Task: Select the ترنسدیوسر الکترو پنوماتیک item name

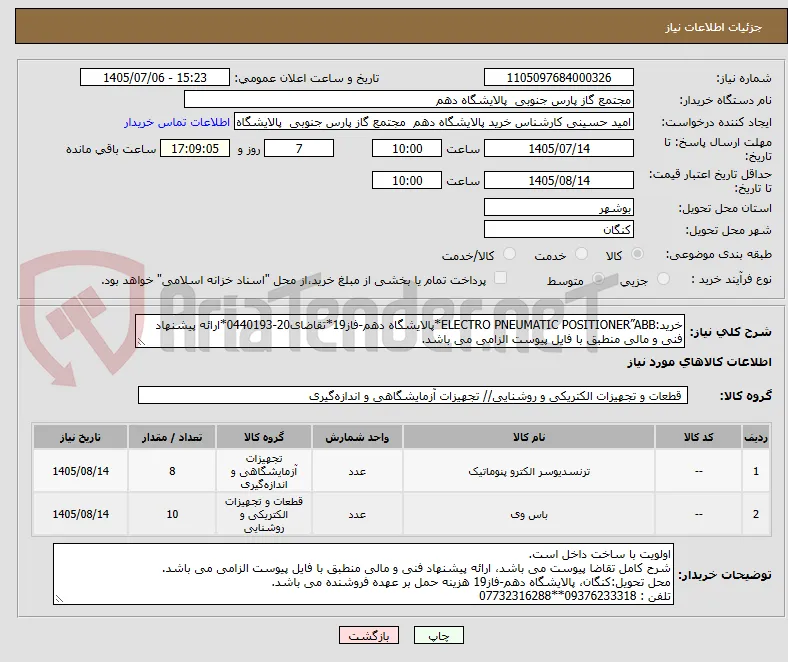Action: click(529, 471)
